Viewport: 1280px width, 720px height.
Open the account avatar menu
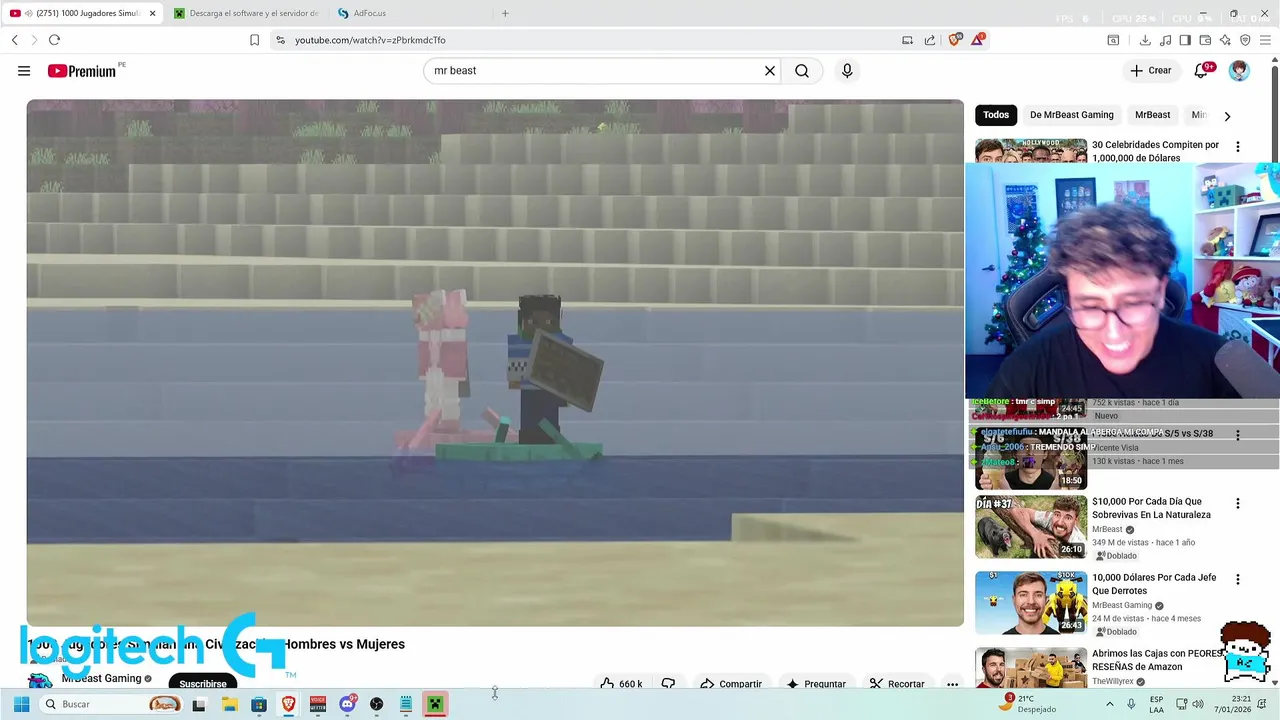click(1239, 71)
